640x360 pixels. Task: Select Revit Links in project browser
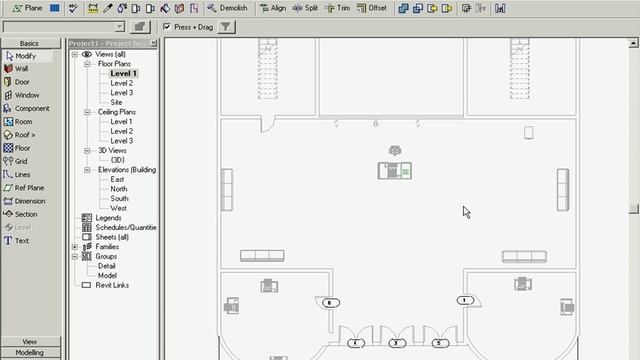pos(106,285)
